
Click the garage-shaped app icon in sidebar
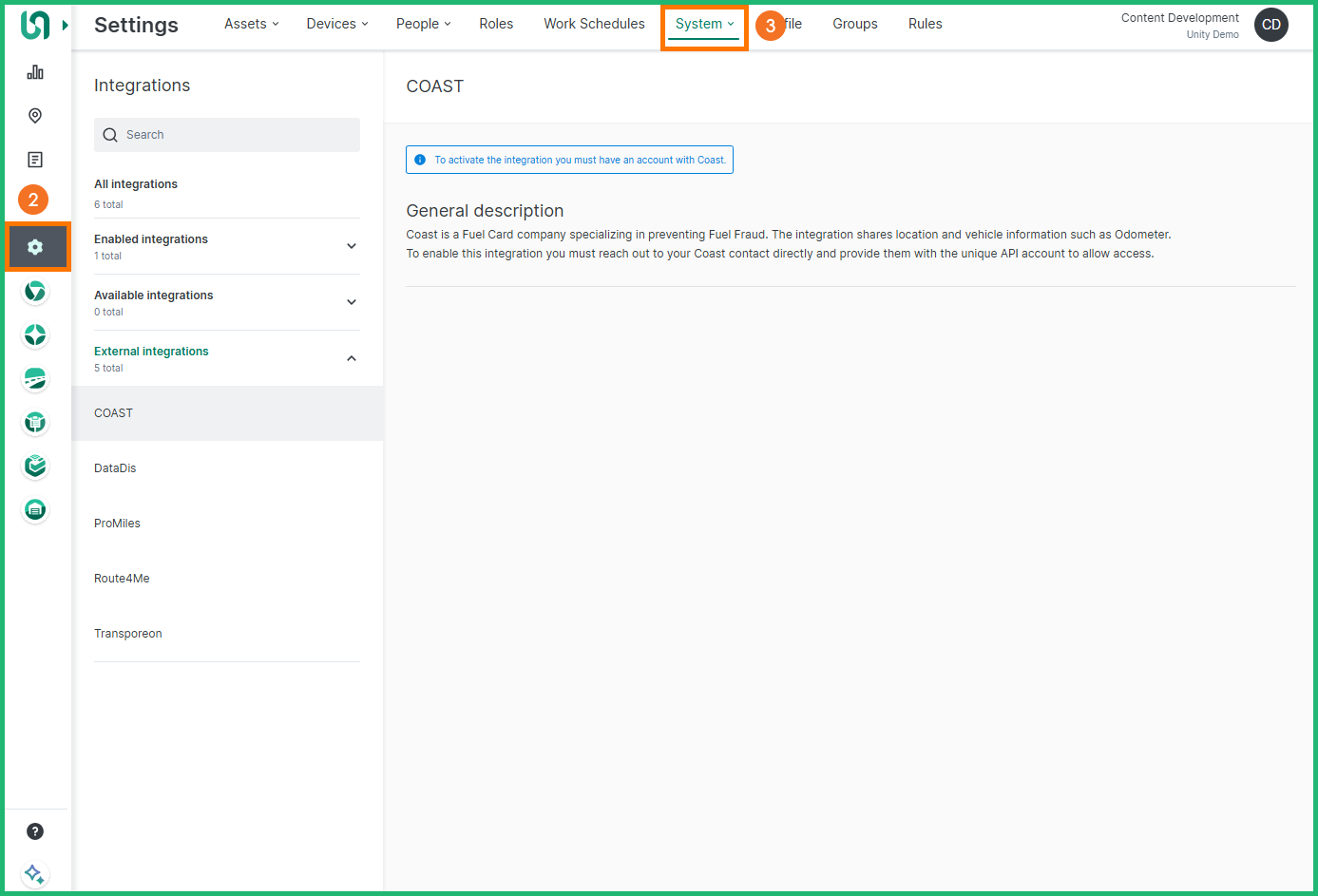pos(35,510)
